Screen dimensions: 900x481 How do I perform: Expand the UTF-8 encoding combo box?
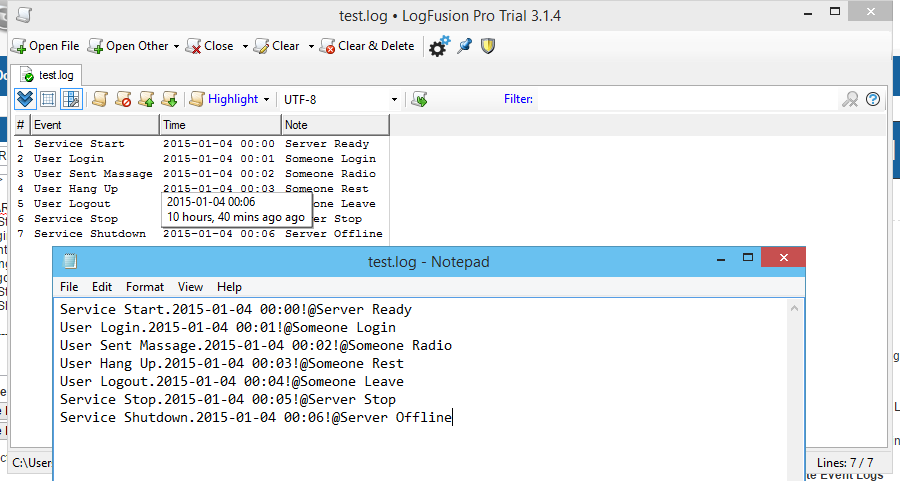(x=394, y=100)
